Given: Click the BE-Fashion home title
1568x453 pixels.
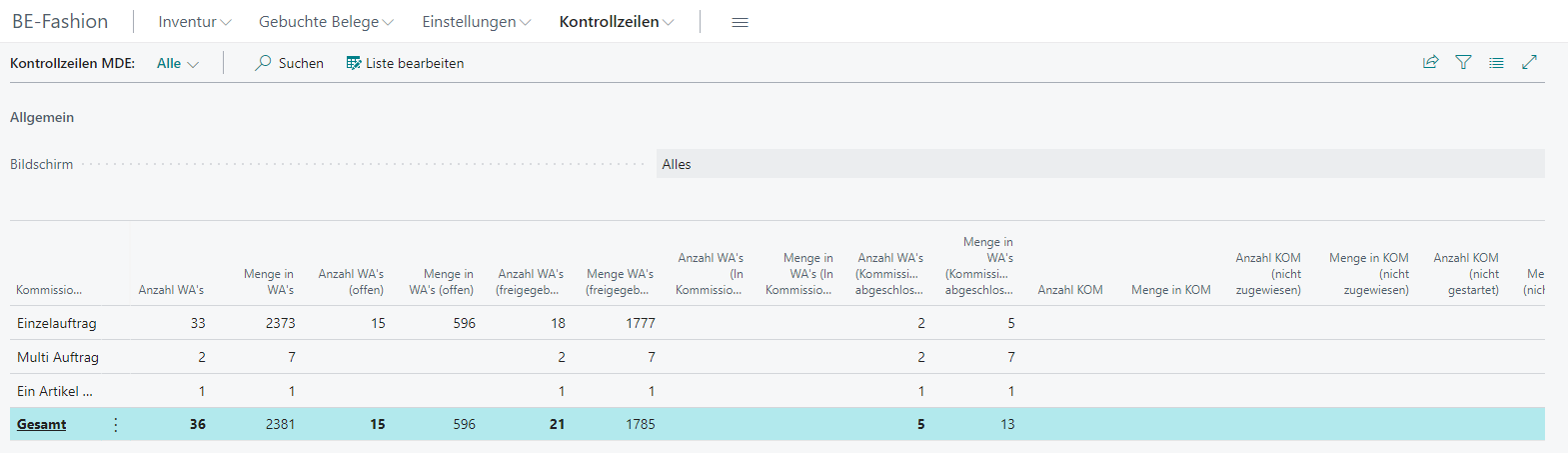Looking at the screenshot, I should coord(60,22).
